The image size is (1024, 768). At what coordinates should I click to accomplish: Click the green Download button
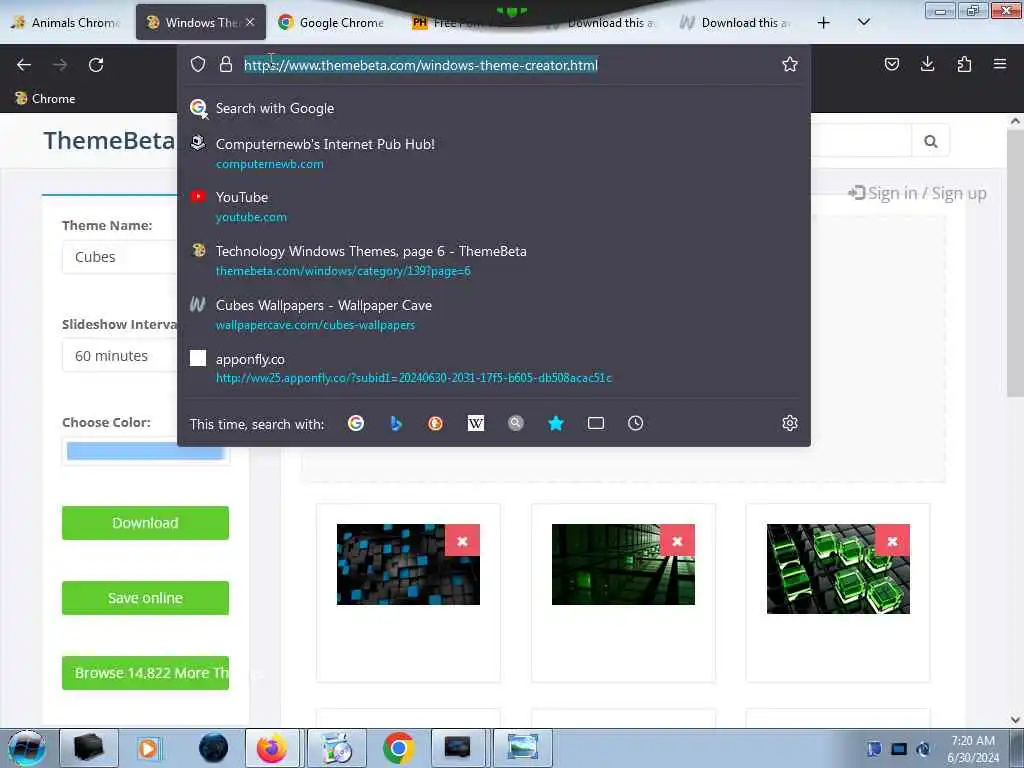coord(146,523)
